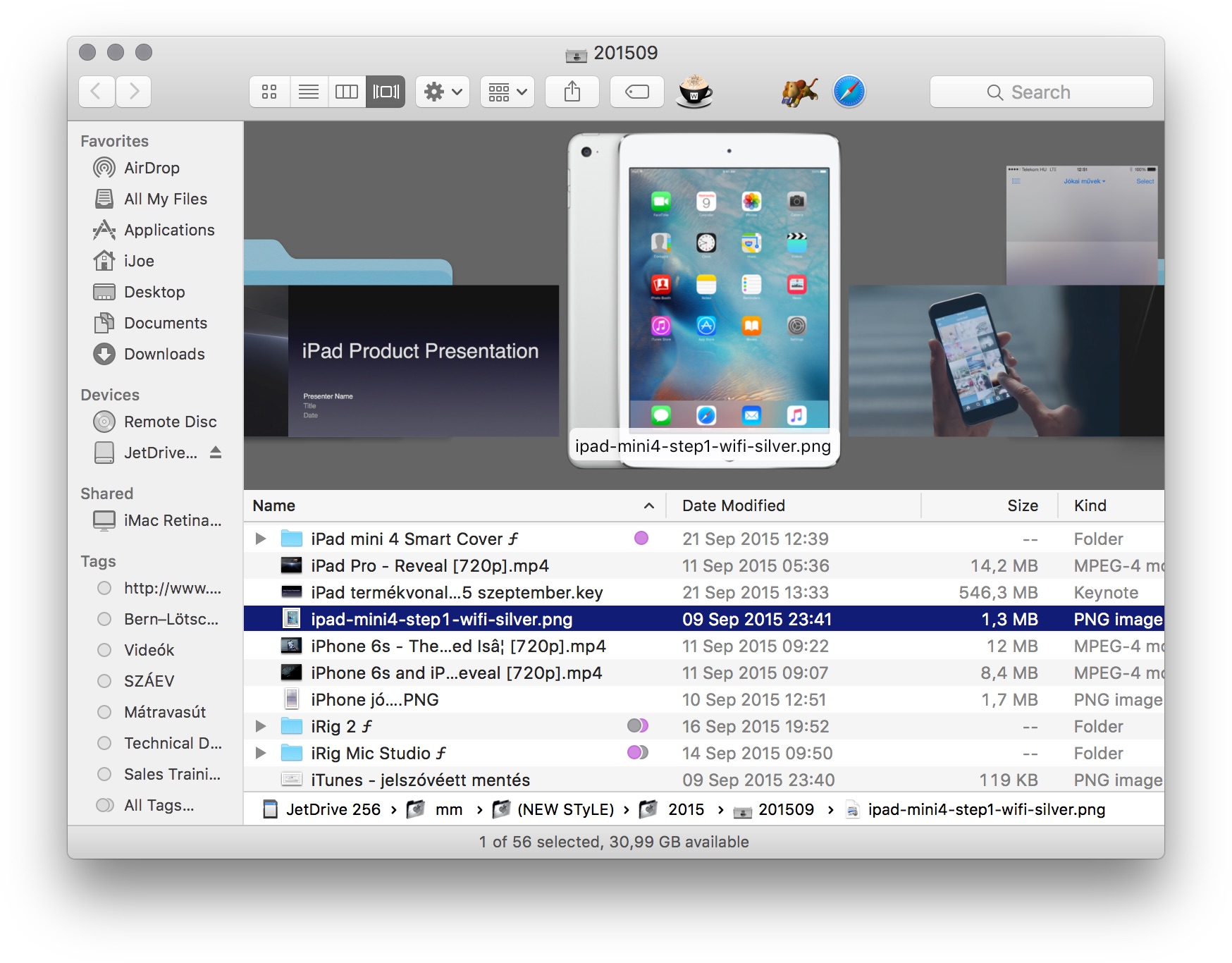The height and width of the screenshot is (963, 1232).
Task: Select iPad Pro - Reveal [720p].mp4
Action: click(704, 565)
